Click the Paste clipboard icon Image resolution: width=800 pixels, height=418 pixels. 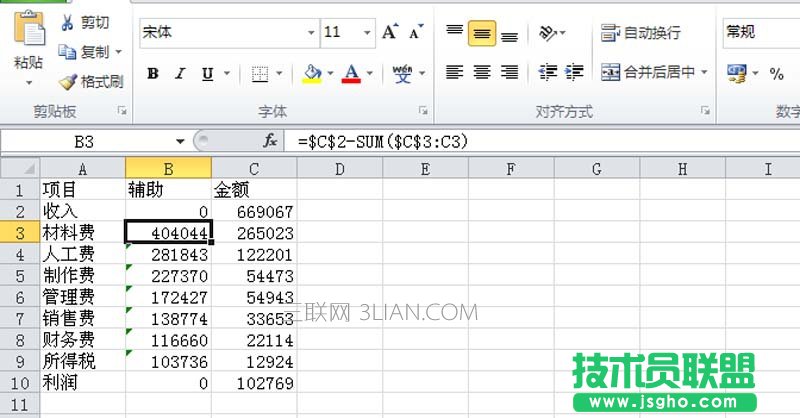pyautogui.click(x=29, y=29)
